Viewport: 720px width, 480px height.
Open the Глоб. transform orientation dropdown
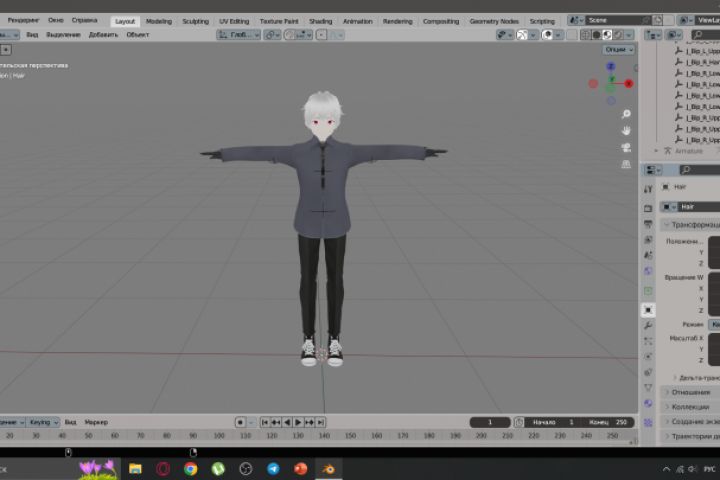pyautogui.click(x=239, y=35)
